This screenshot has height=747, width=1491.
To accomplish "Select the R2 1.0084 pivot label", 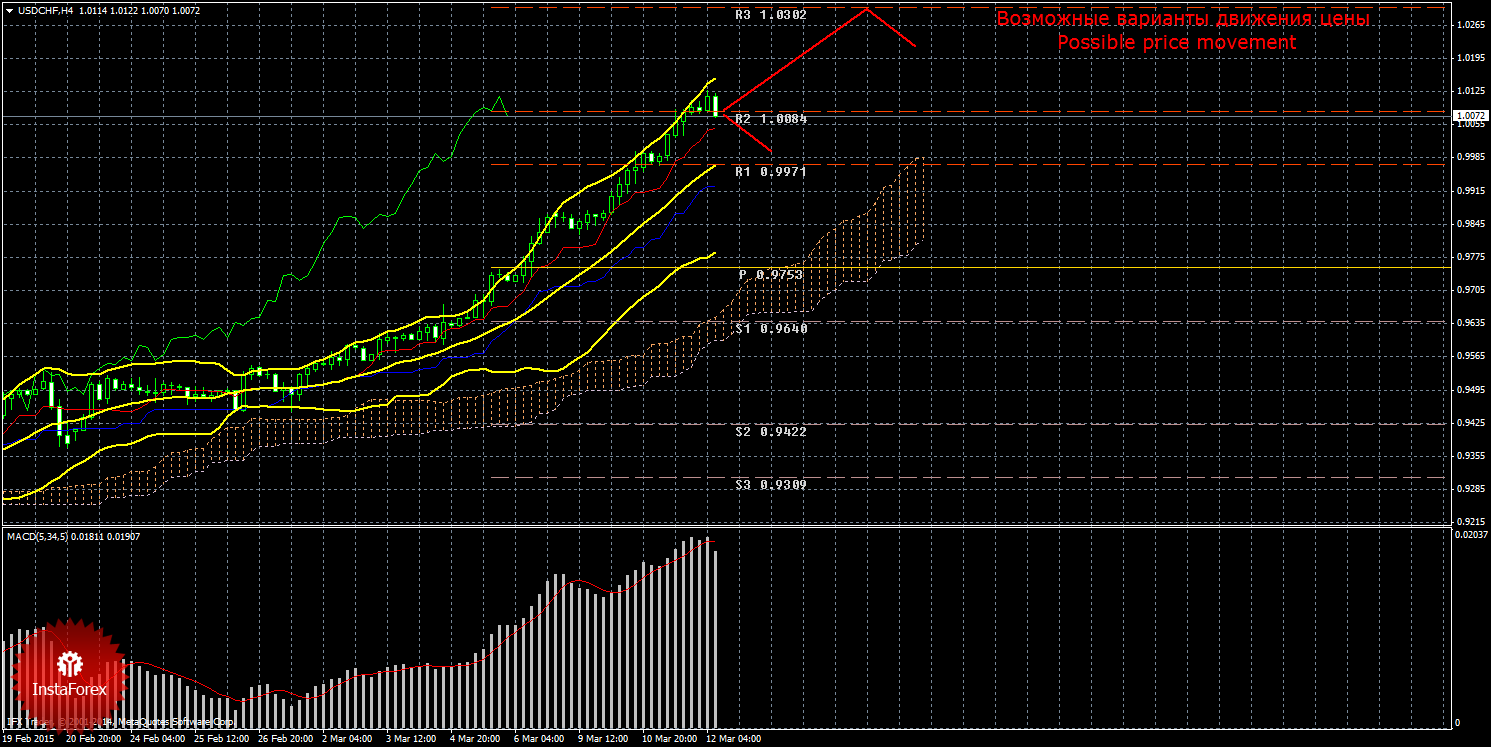I will [x=770, y=119].
